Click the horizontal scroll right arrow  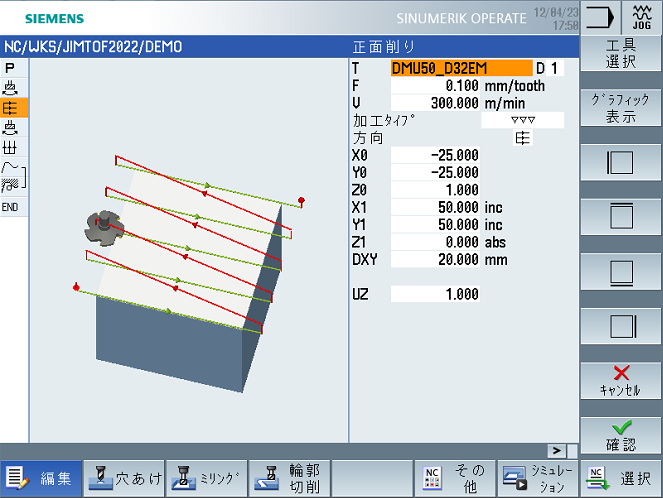click(x=558, y=451)
